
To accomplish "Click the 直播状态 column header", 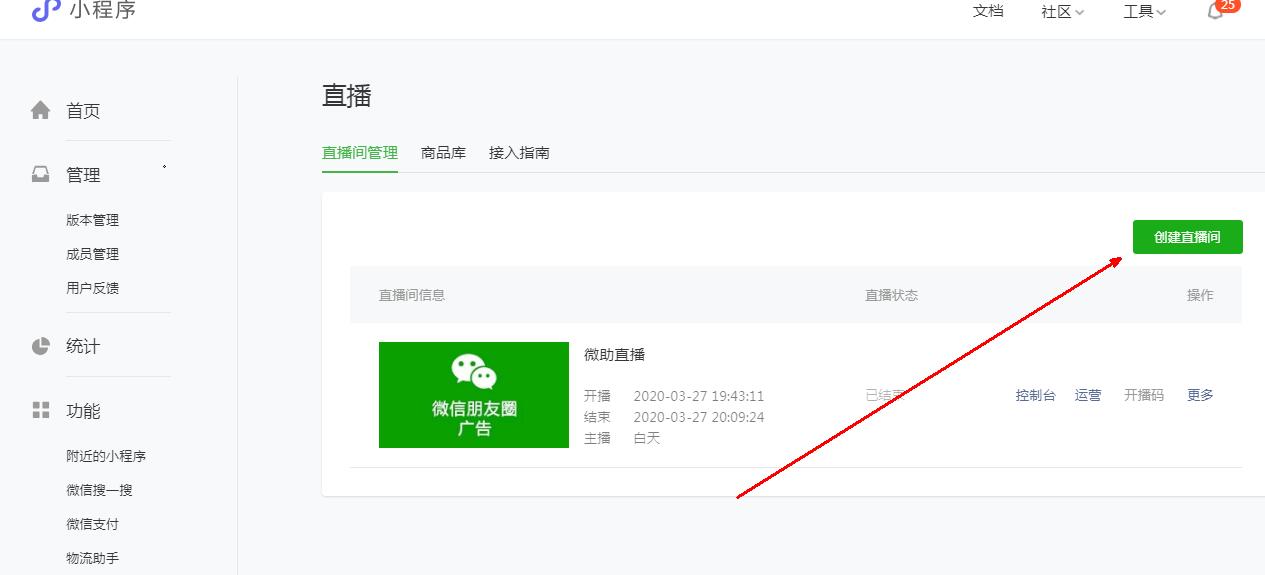I will (892, 295).
